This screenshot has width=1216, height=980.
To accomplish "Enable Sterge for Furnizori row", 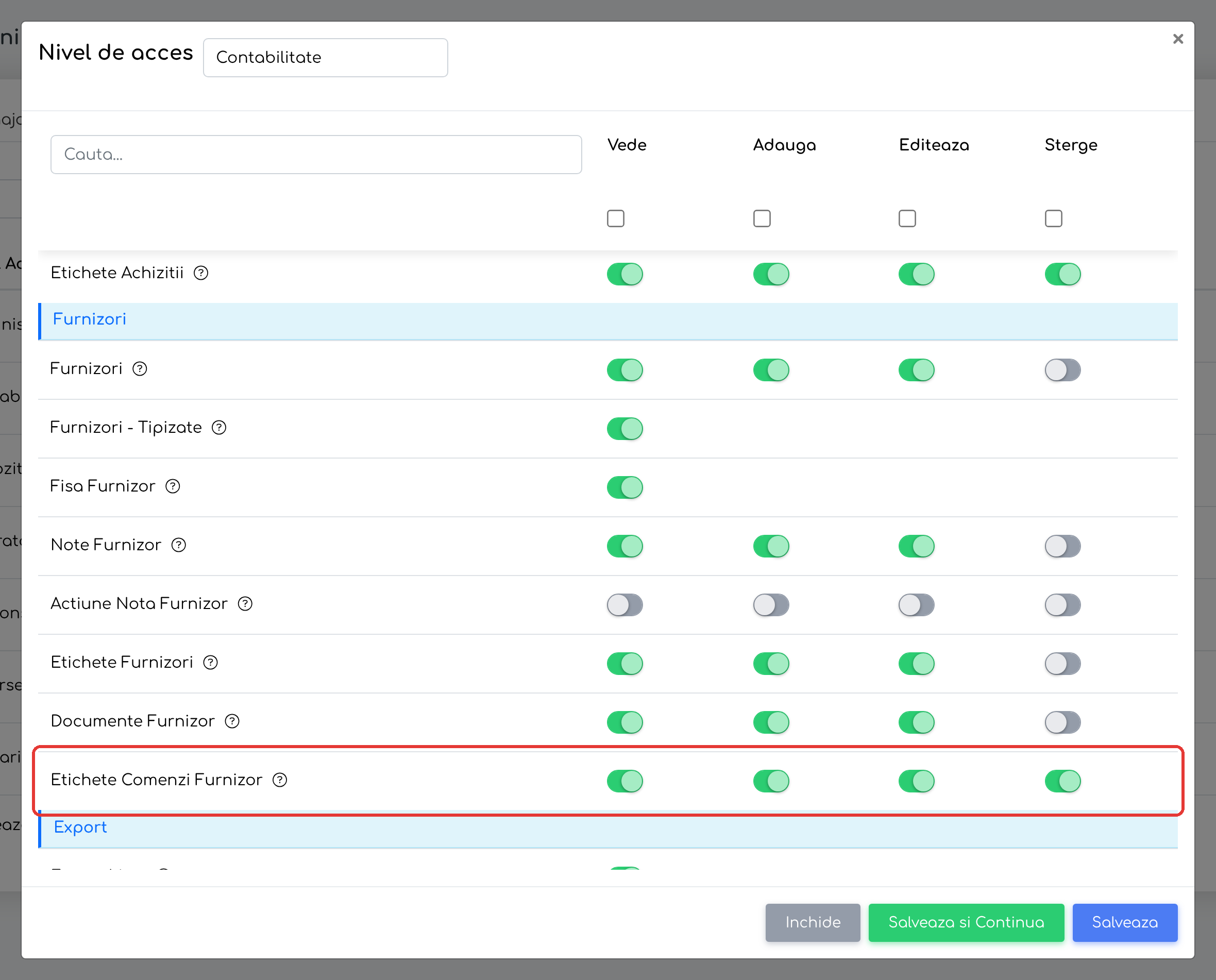I will click(1062, 370).
